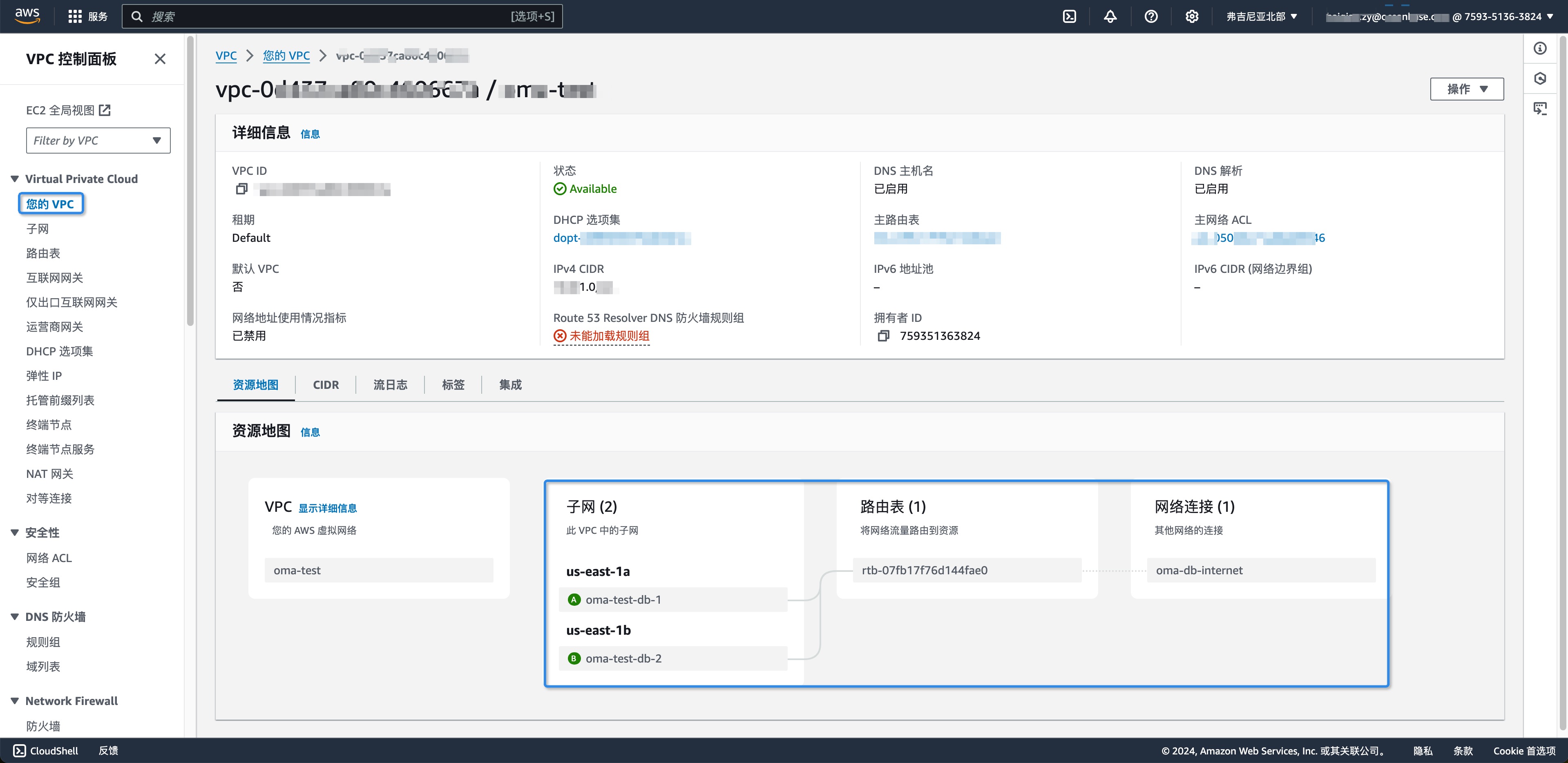Open the 操作 actions dropdown
Image resolution: width=1568 pixels, height=763 pixels.
[1467, 89]
